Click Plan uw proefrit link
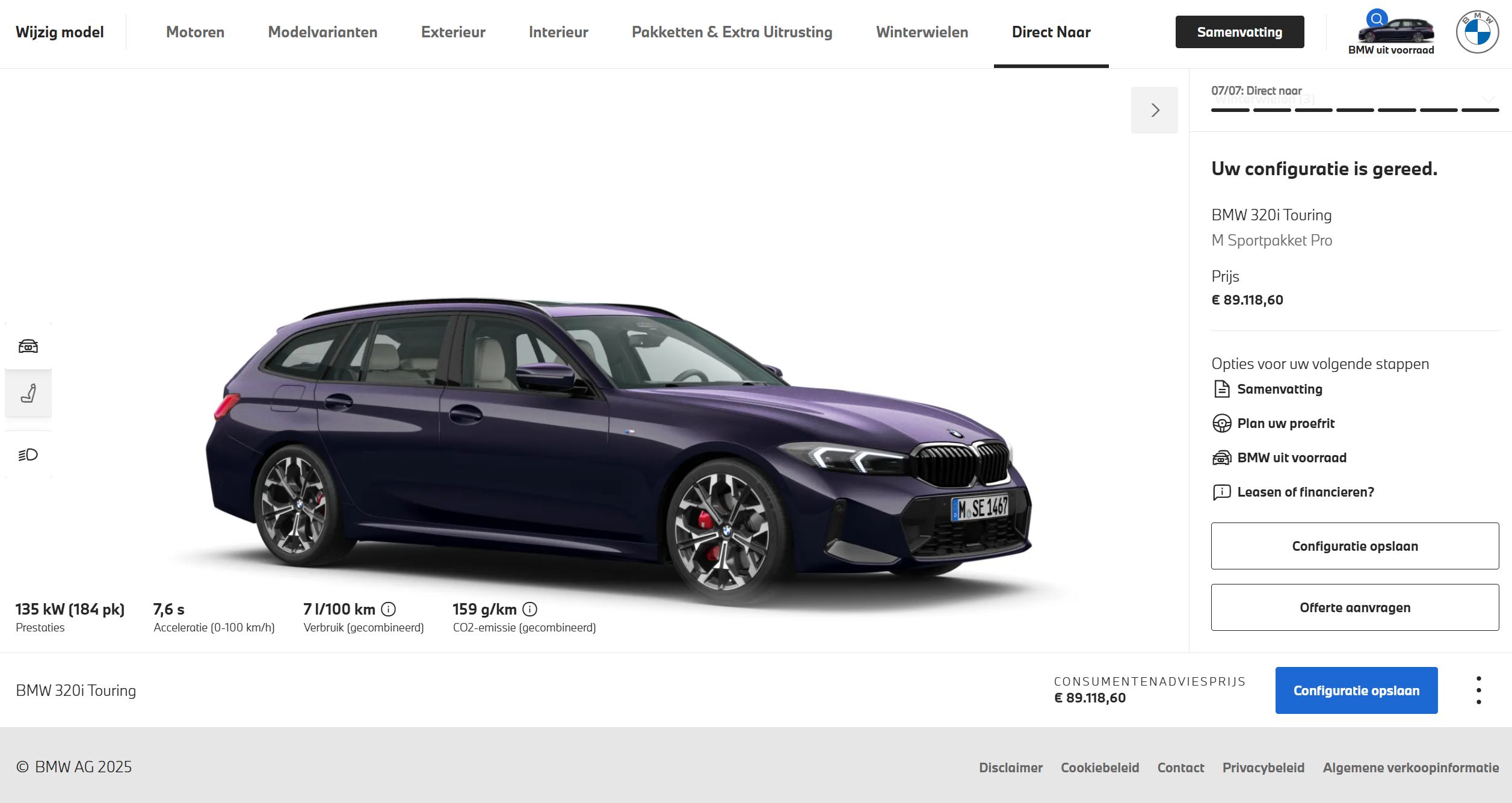1512x803 pixels. pos(1286,423)
